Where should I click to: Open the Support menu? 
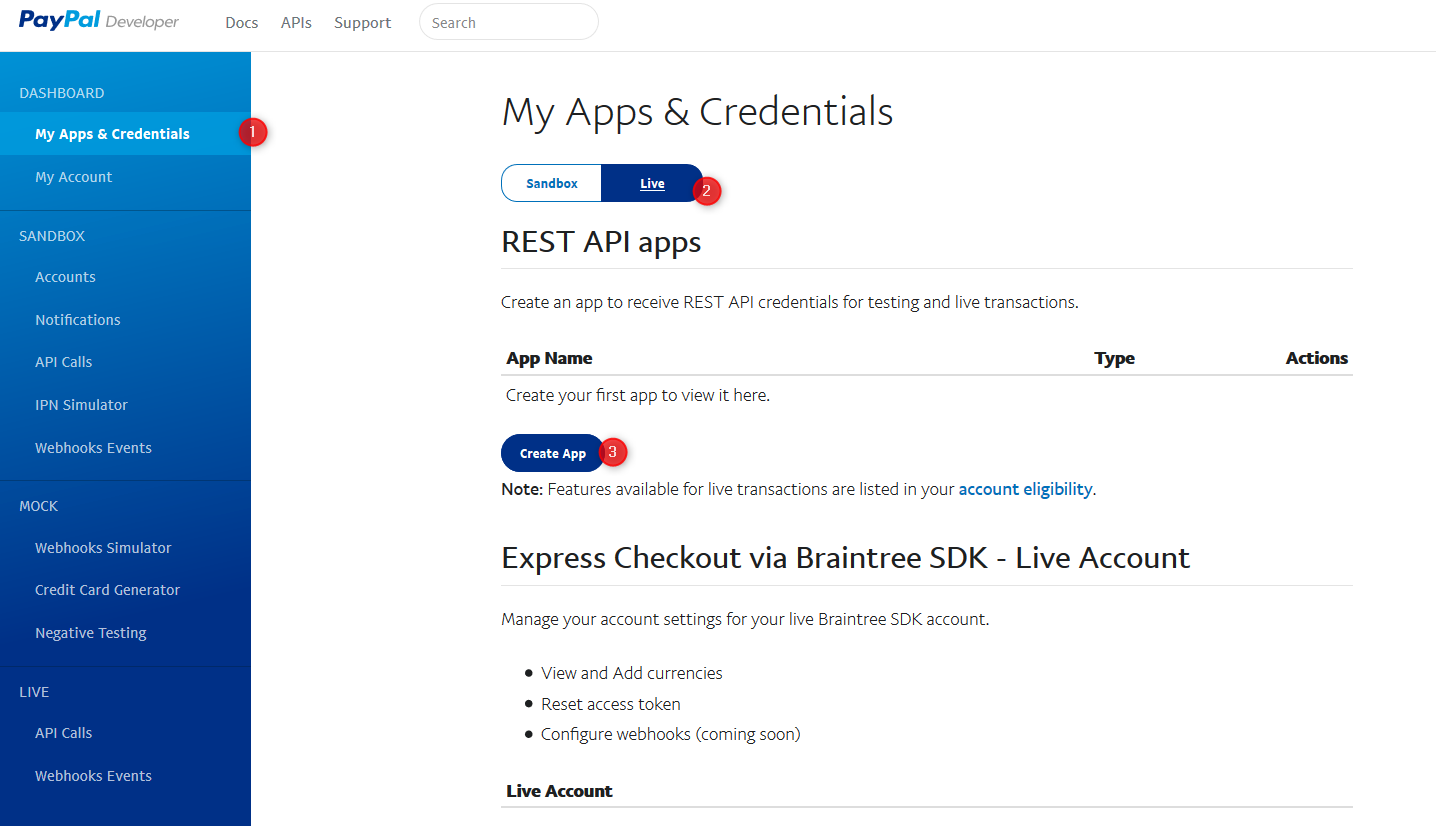[x=362, y=22]
